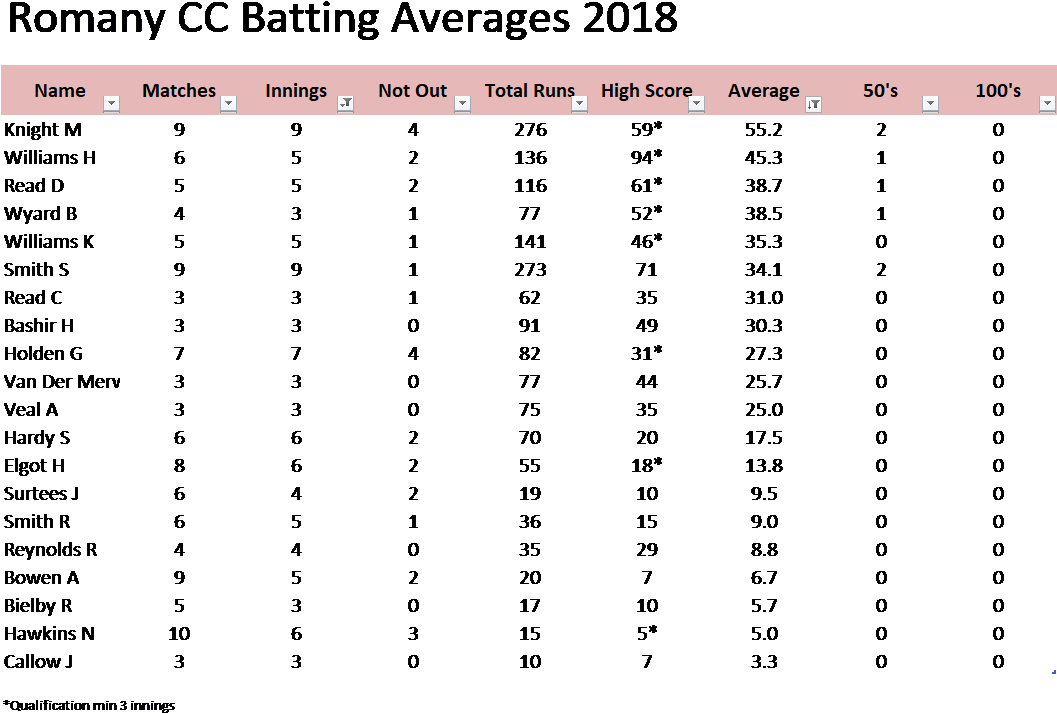Open the Name column filter dropdown

click(112, 103)
